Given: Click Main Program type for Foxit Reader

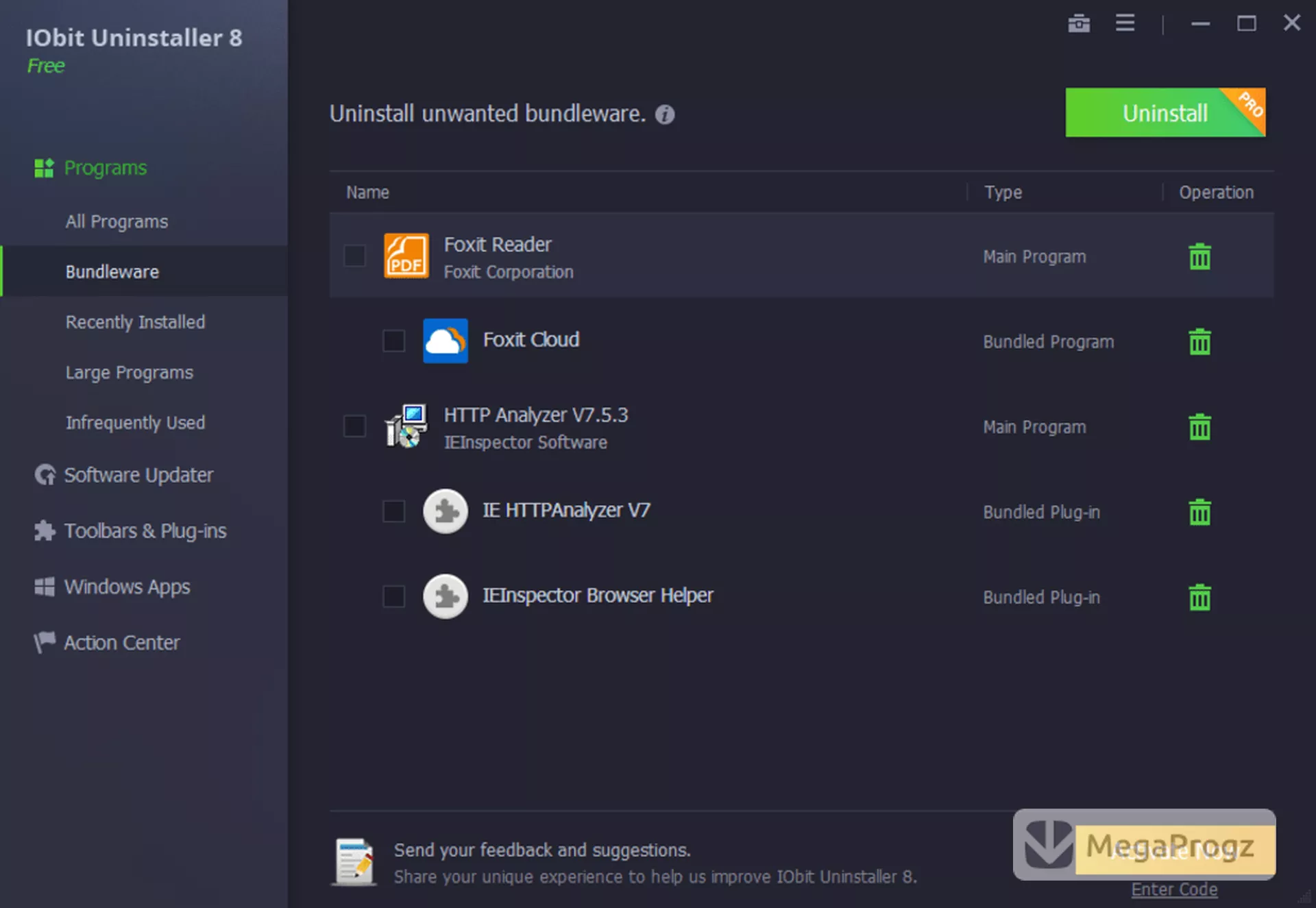Looking at the screenshot, I should point(1035,257).
